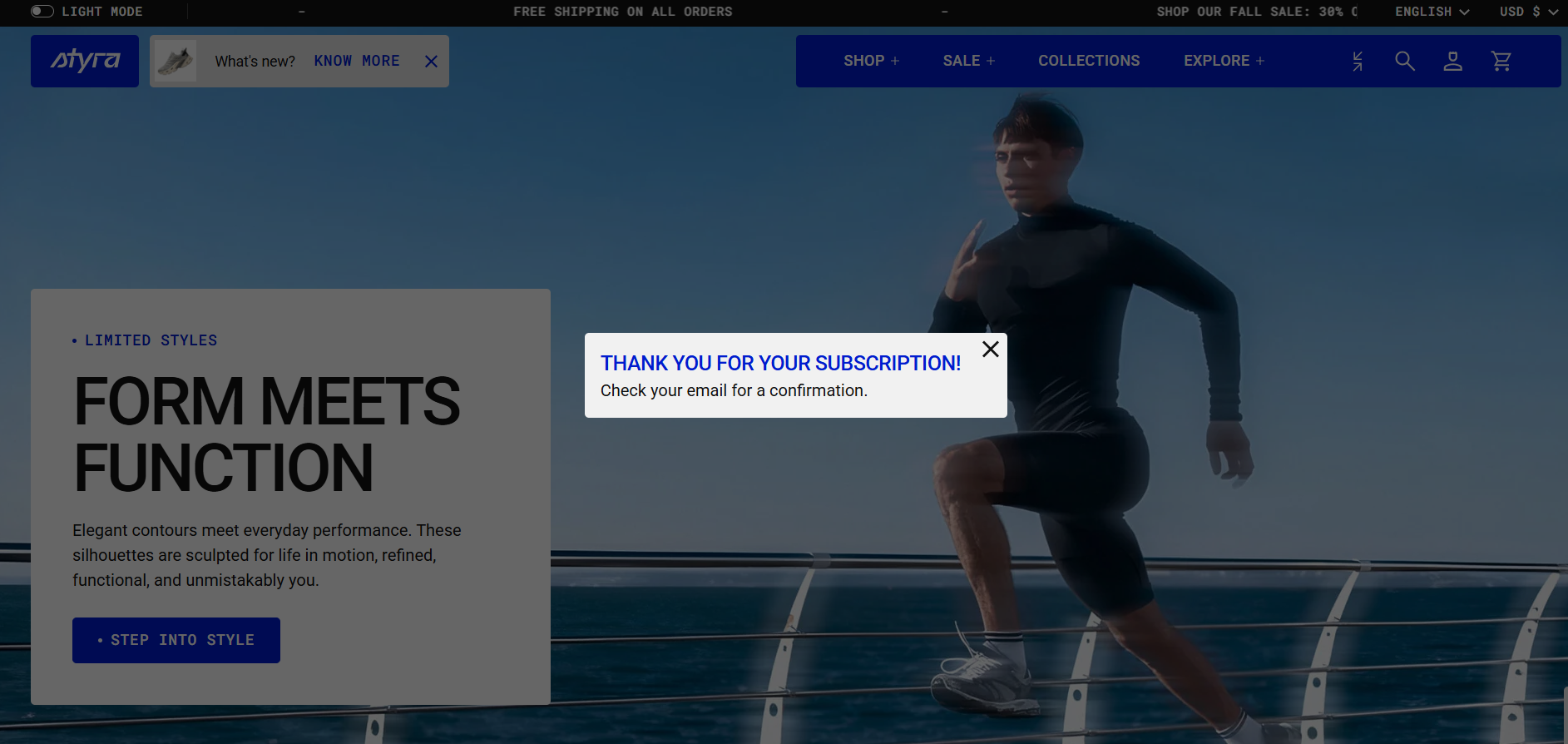
Task: Close the subscription thank-you popup
Action: pyautogui.click(x=990, y=350)
